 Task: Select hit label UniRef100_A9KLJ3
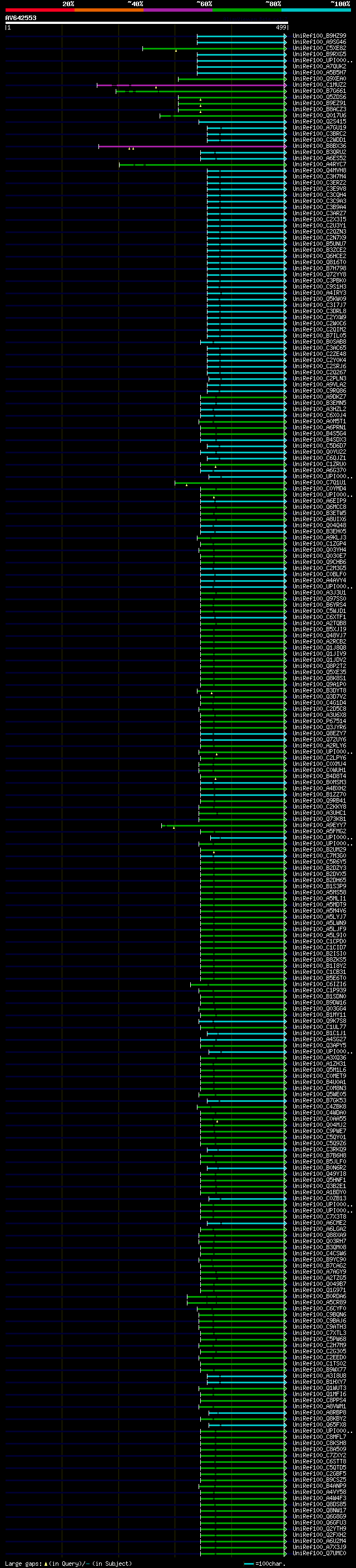click(319, 537)
